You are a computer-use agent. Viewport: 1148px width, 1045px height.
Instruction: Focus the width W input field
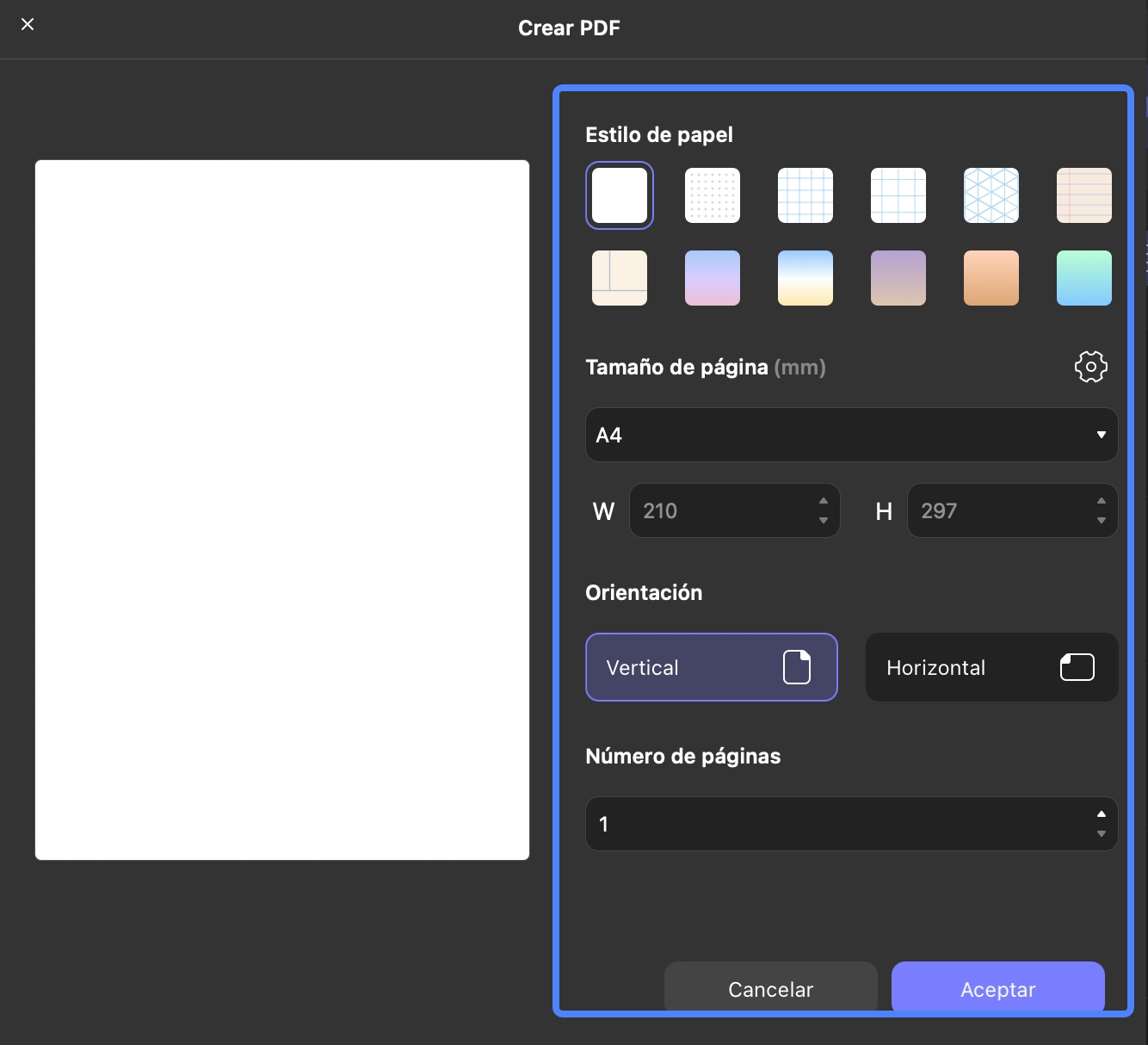click(734, 510)
